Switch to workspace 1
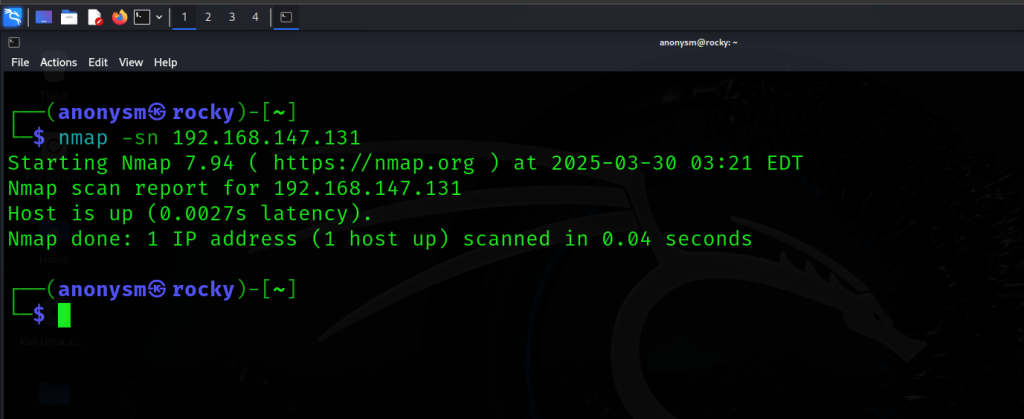1024x419 pixels. [x=184, y=18]
